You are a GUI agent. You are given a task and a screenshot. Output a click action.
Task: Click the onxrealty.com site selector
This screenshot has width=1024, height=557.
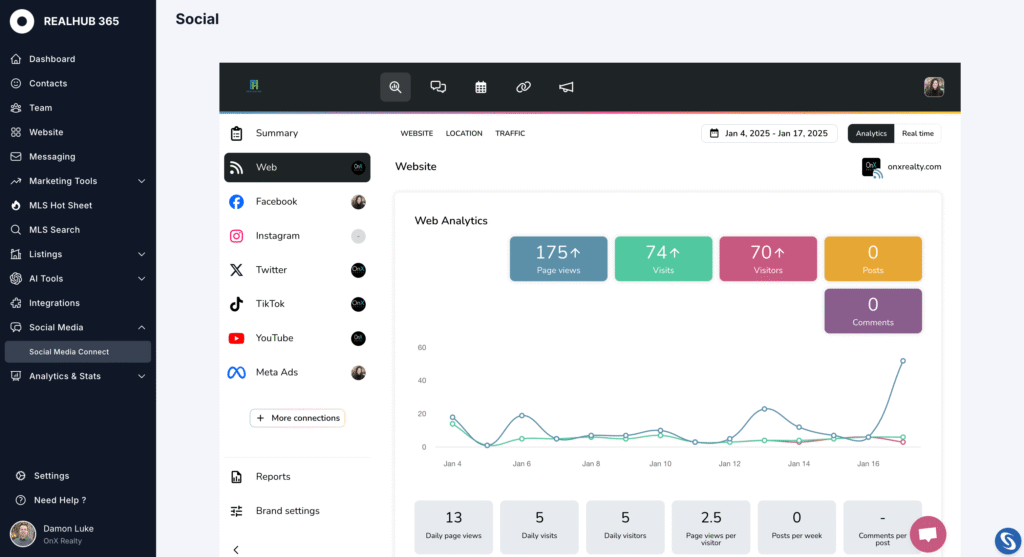901,167
